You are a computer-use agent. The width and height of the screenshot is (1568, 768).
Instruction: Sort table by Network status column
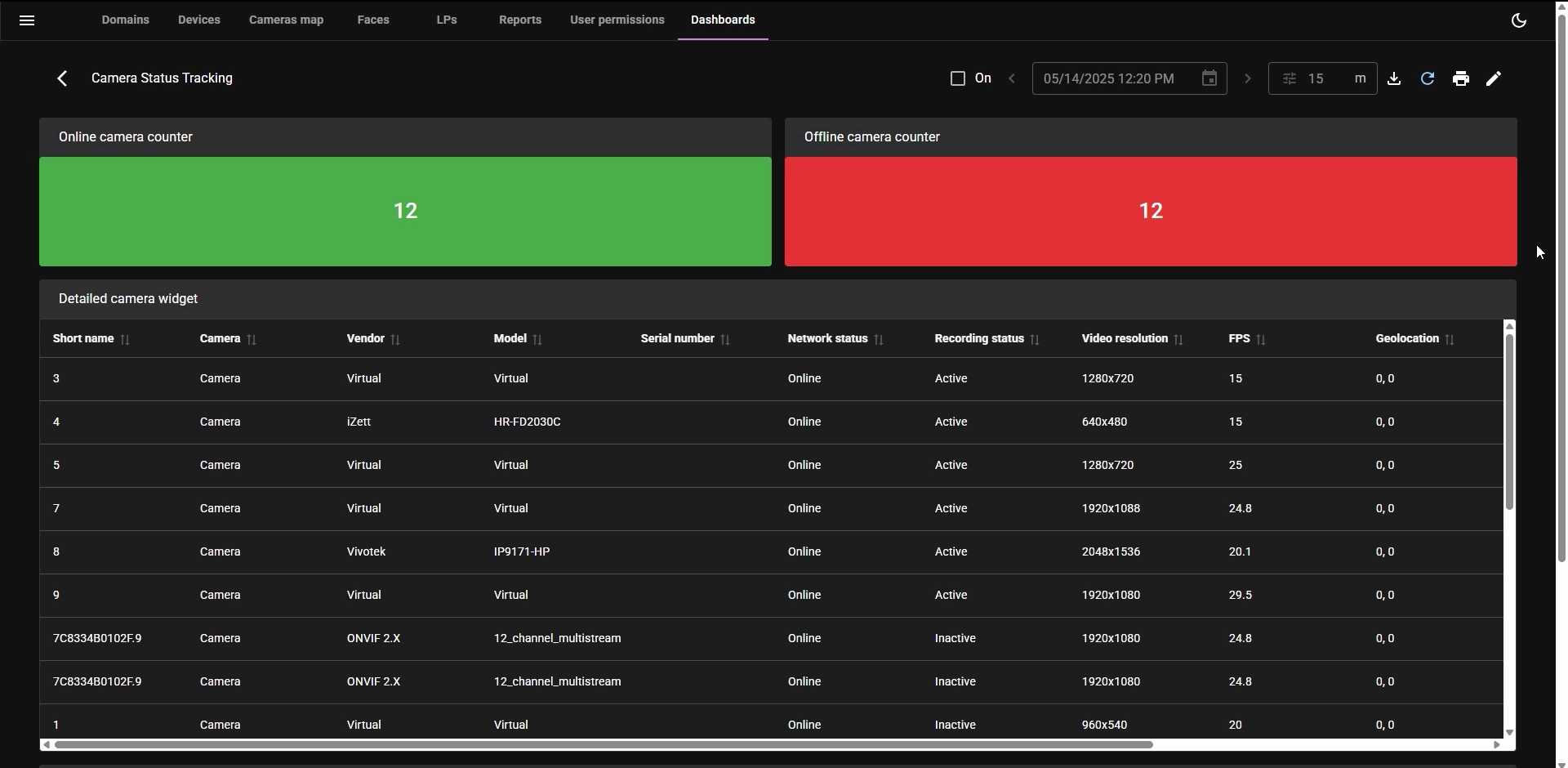pyautogui.click(x=879, y=339)
